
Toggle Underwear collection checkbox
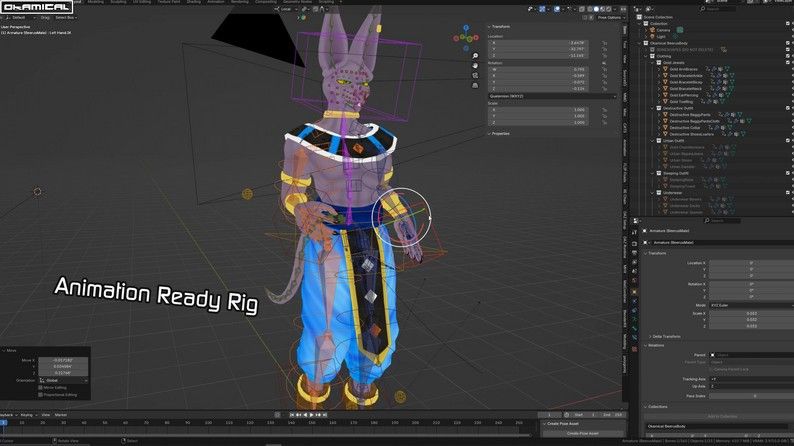[x=788, y=192]
